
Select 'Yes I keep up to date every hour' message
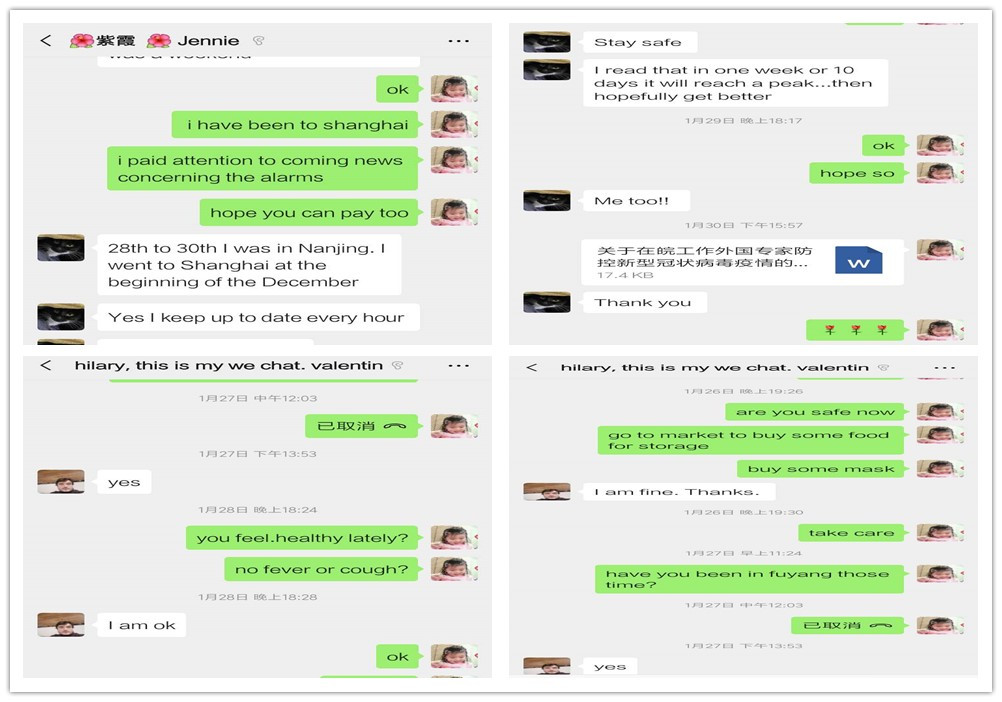258,317
